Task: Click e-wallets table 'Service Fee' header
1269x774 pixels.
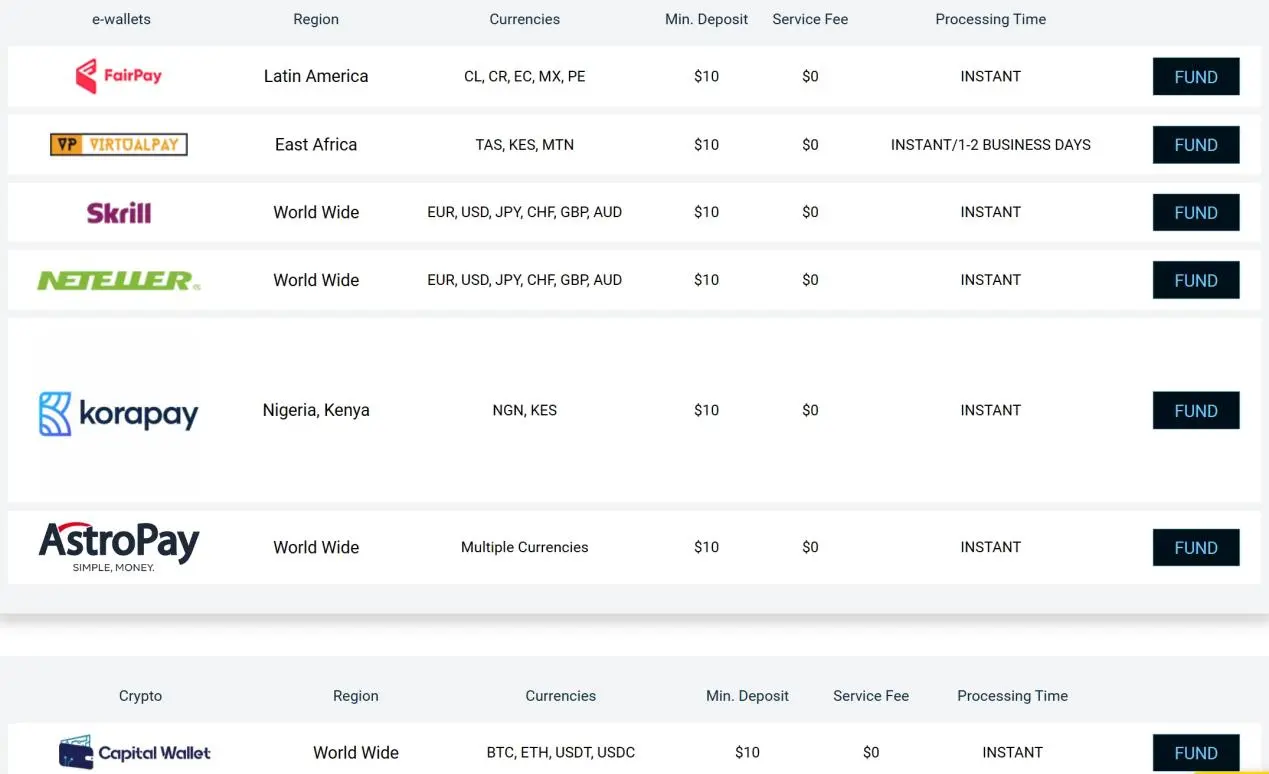Action: coord(810,19)
